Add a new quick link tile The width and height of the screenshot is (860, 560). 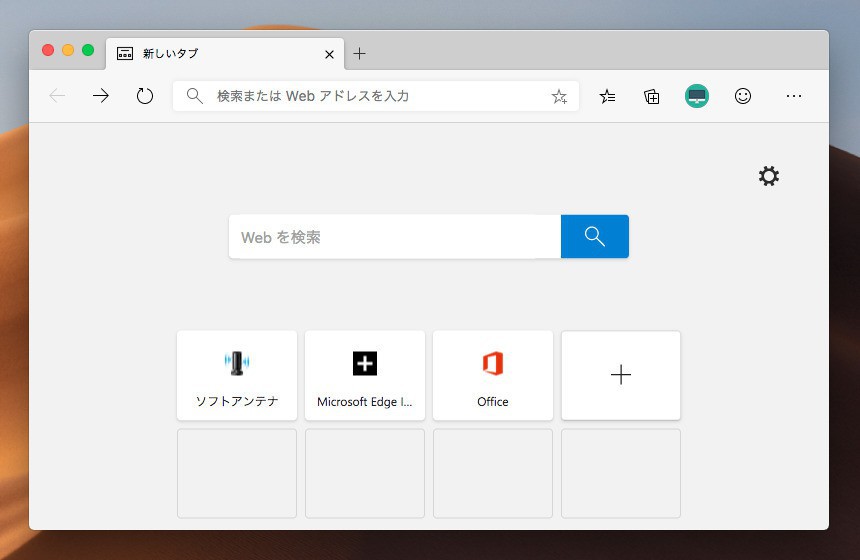(x=621, y=375)
